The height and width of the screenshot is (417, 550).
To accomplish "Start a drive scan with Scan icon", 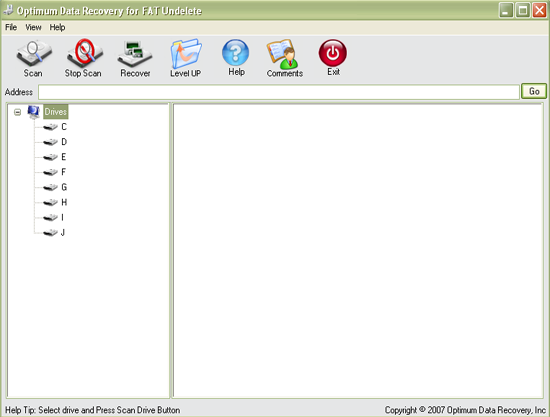I will coord(34,53).
